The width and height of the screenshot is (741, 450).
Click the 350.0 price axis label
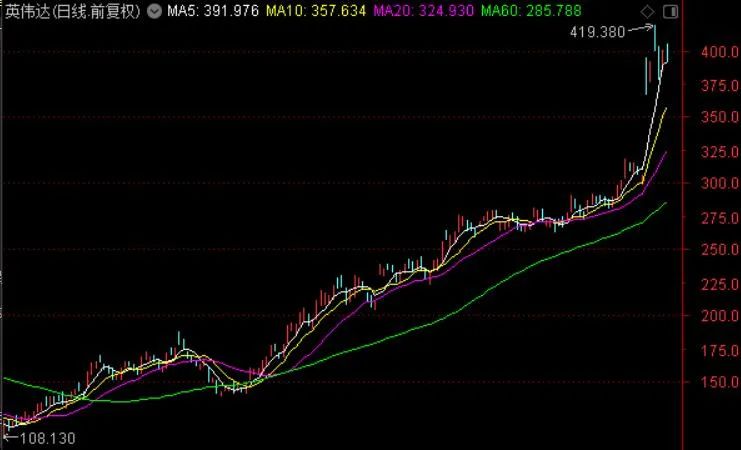tap(720, 117)
